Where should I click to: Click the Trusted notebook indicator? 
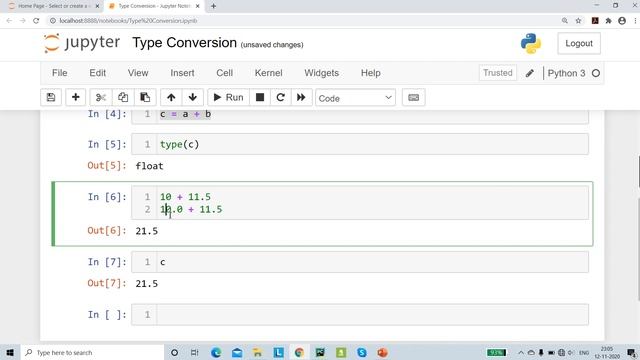pyautogui.click(x=498, y=73)
